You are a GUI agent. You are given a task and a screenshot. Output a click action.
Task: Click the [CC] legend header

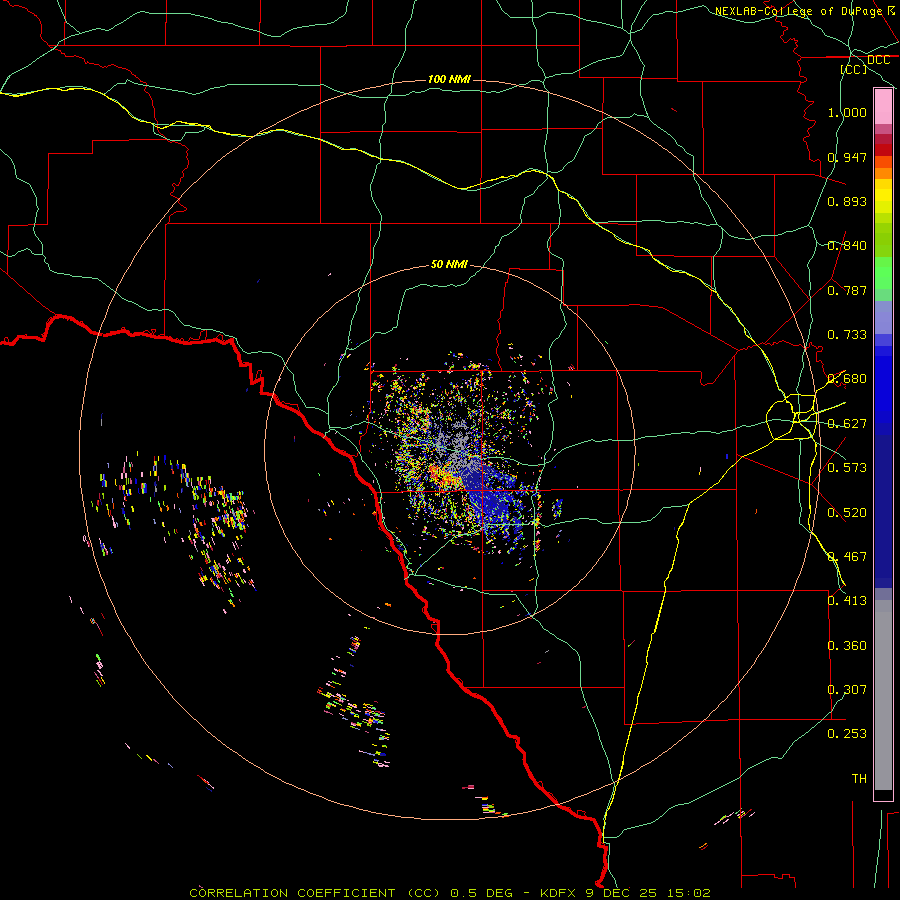(x=854, y=69)
